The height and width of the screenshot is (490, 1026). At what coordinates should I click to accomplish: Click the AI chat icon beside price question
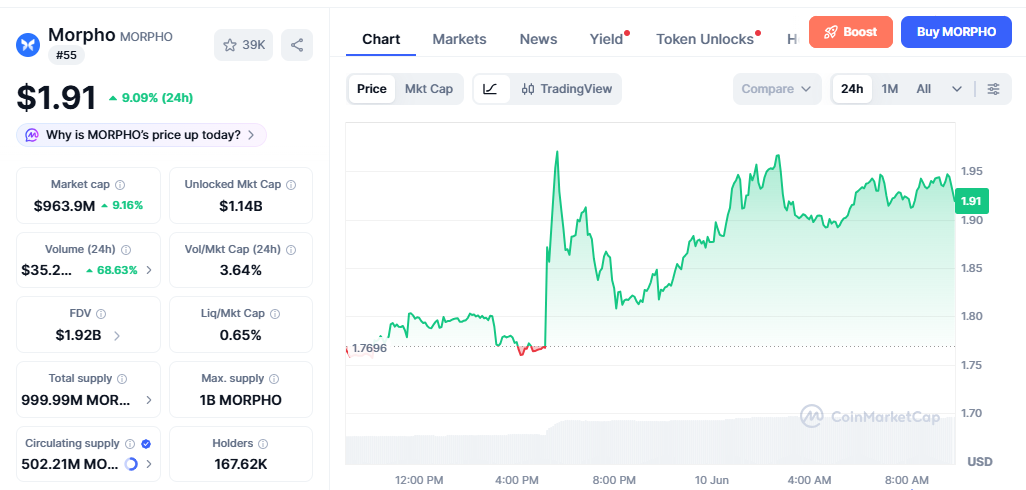tap(31, 135)
